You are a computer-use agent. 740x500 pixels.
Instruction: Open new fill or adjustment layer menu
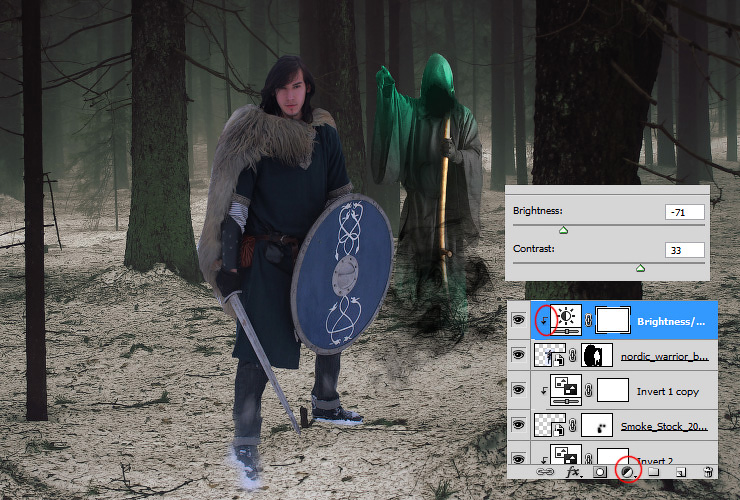click(x=628, y=472)
